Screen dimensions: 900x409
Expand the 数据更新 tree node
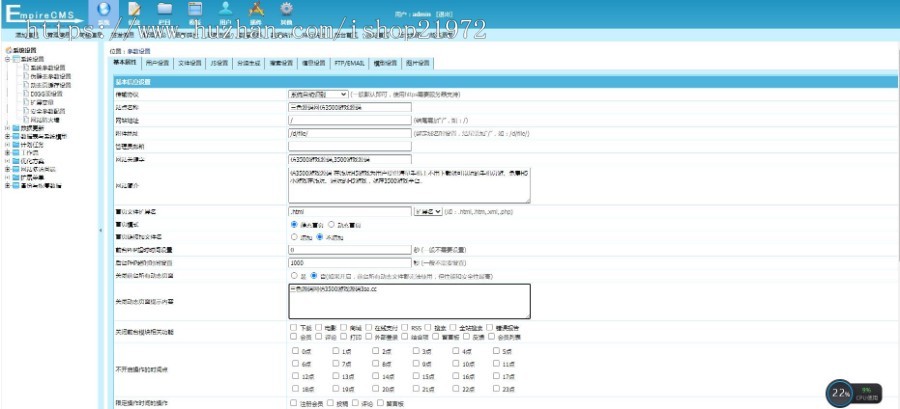7,128
